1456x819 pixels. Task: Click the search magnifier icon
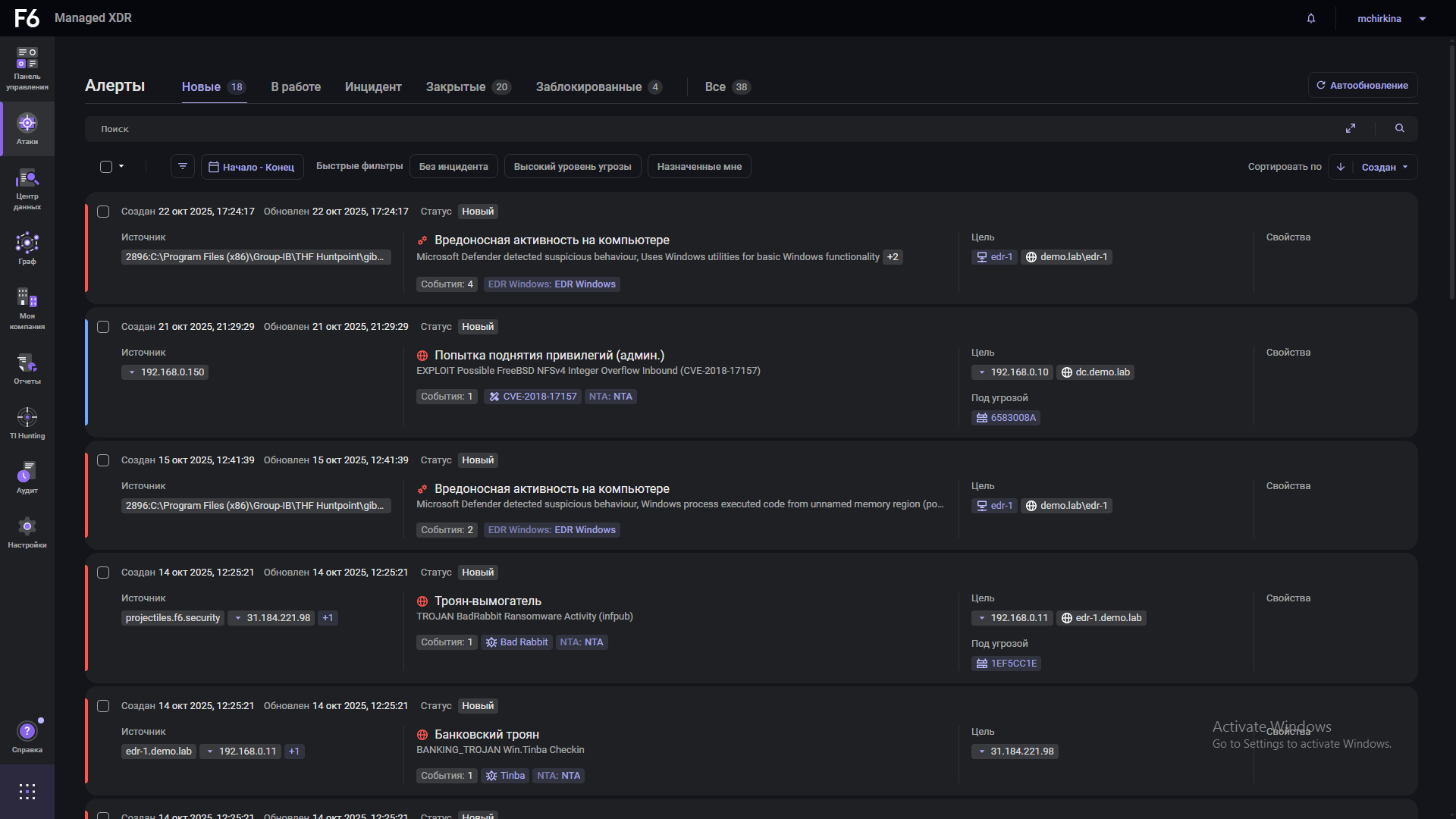pyautogui.click(x=1400, y=129)
